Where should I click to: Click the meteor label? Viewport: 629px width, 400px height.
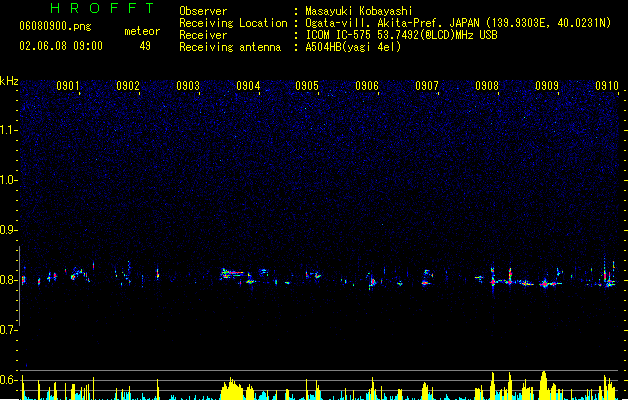pos(142,31)
